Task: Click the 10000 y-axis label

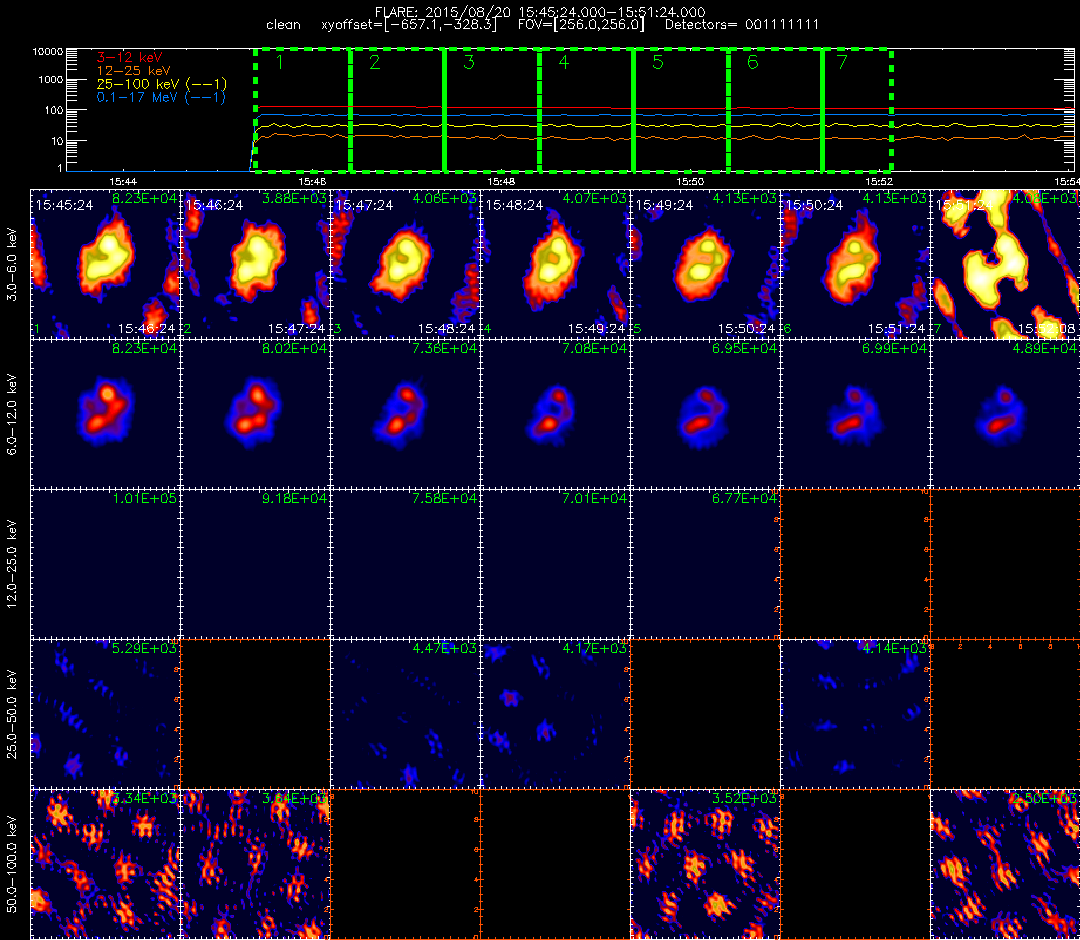Action: [50, 52]
